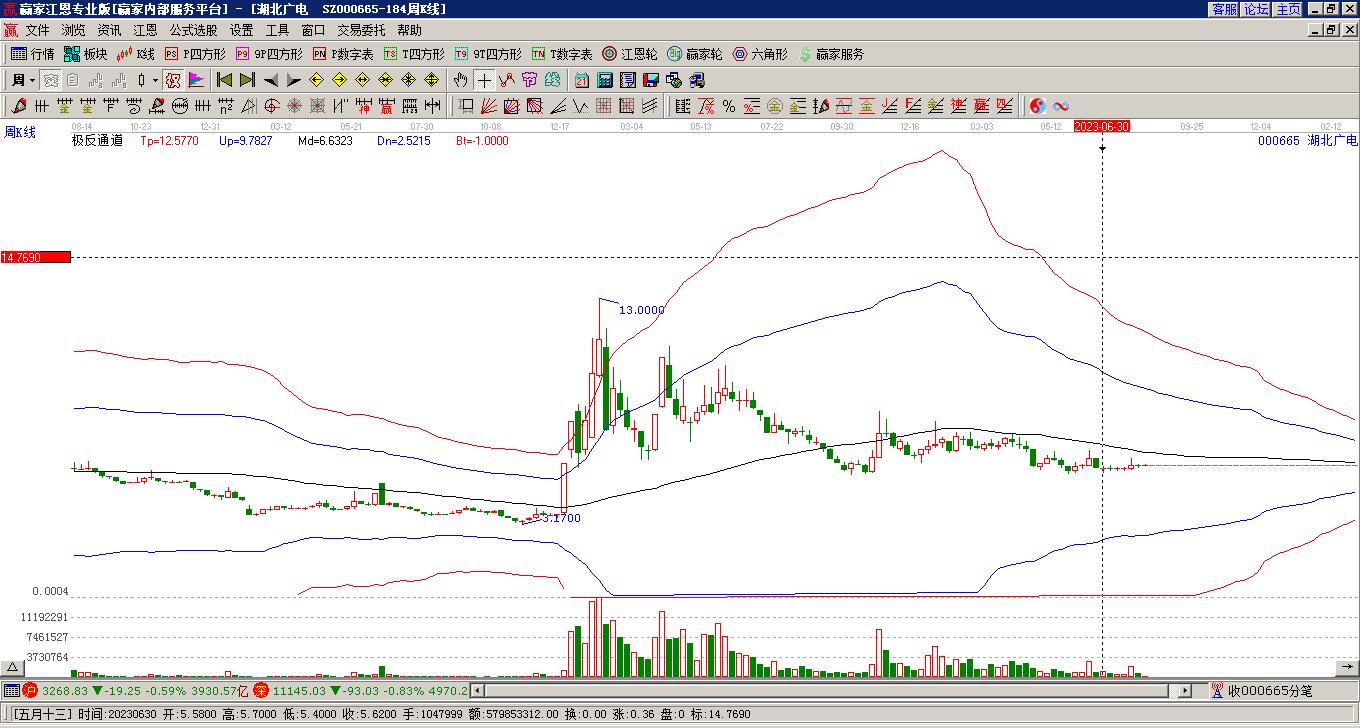Image resolution: width=1360 pixels, height=728 pixels.
Task: Click the orange 深 Shenzhen index badge
Action: pos(261,690)
